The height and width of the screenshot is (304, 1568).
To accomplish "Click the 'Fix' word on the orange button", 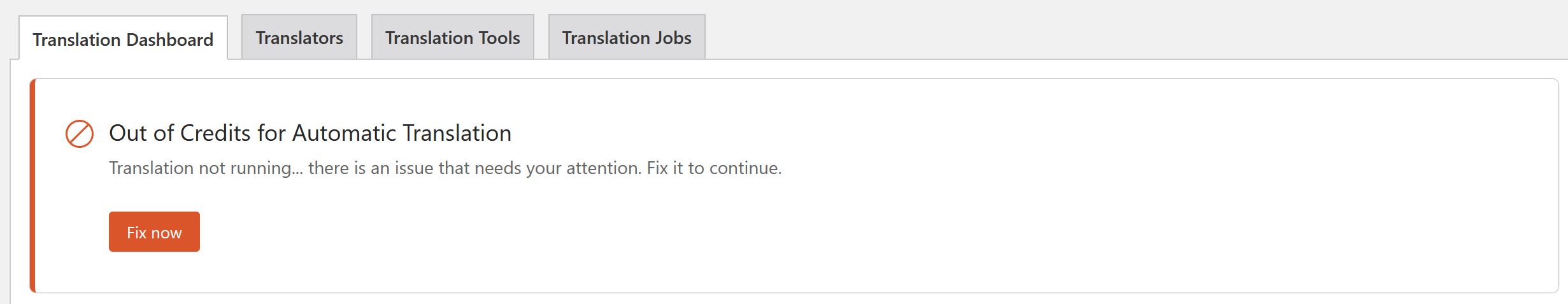I will [136, 233].
